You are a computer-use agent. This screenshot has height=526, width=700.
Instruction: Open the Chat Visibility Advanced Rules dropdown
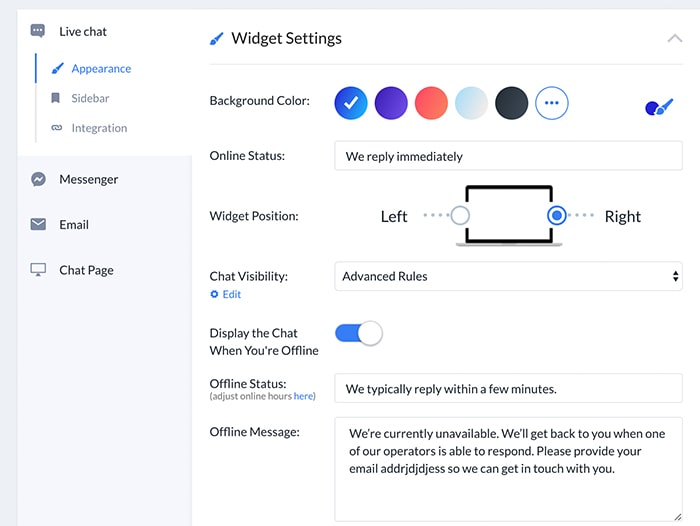coord(508,276)
